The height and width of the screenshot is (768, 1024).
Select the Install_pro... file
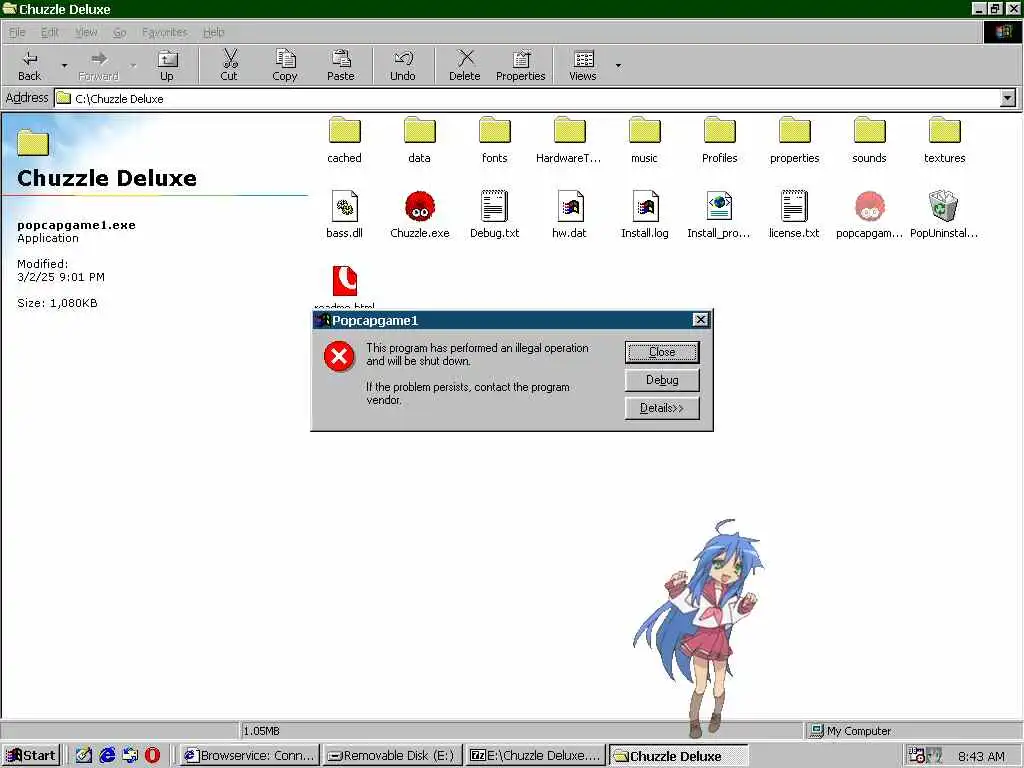(x=719, y=214)
